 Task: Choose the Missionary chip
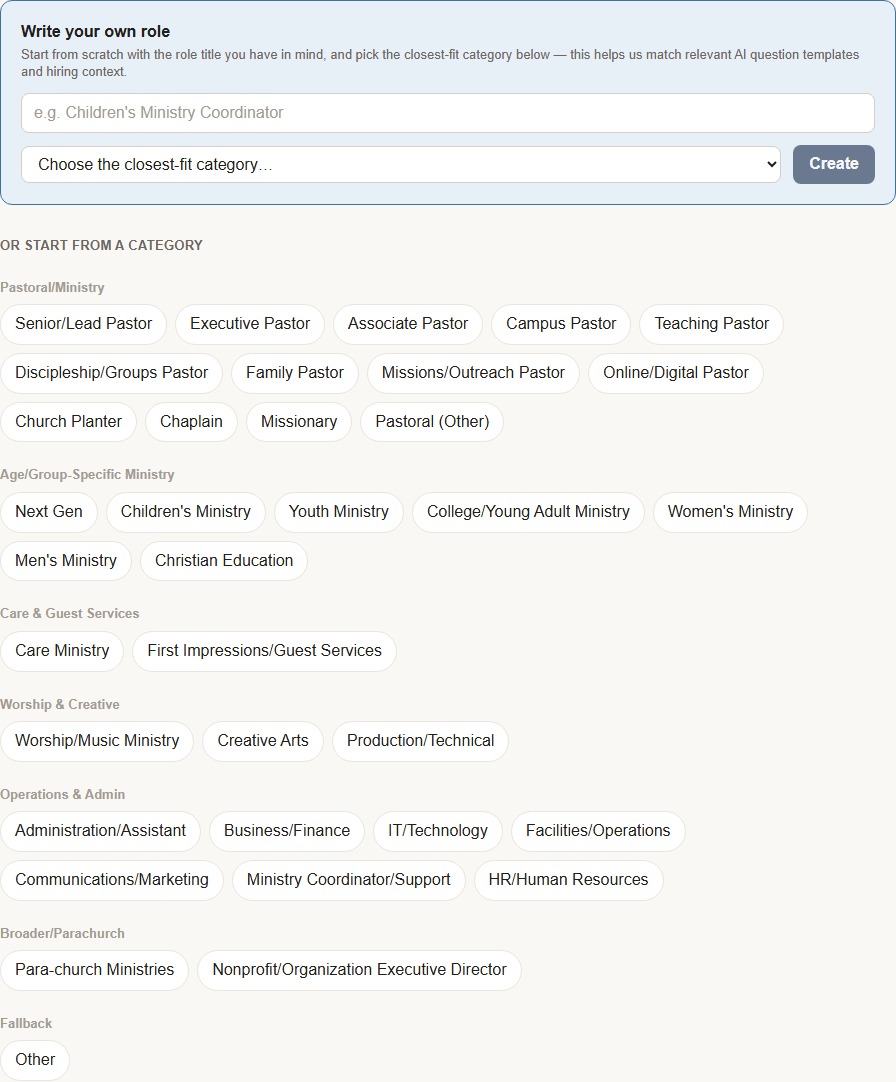point(299,422)
